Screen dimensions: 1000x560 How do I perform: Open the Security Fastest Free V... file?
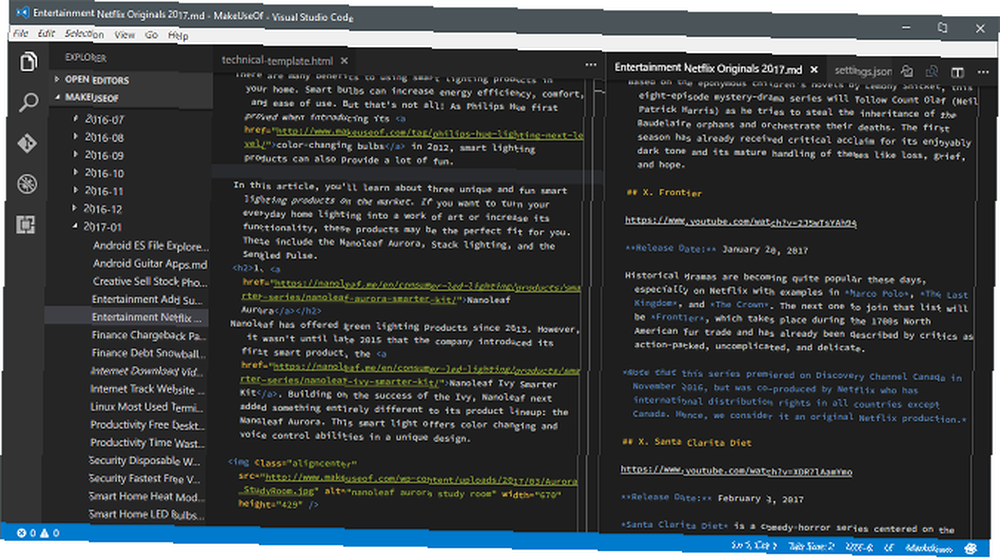[x=144, y=478]
